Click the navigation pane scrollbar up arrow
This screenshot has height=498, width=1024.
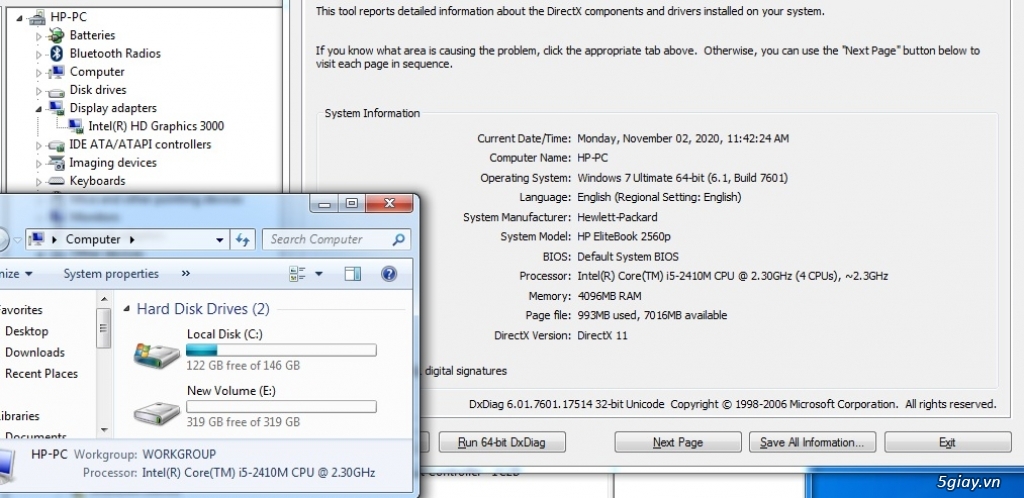(104, 299)
